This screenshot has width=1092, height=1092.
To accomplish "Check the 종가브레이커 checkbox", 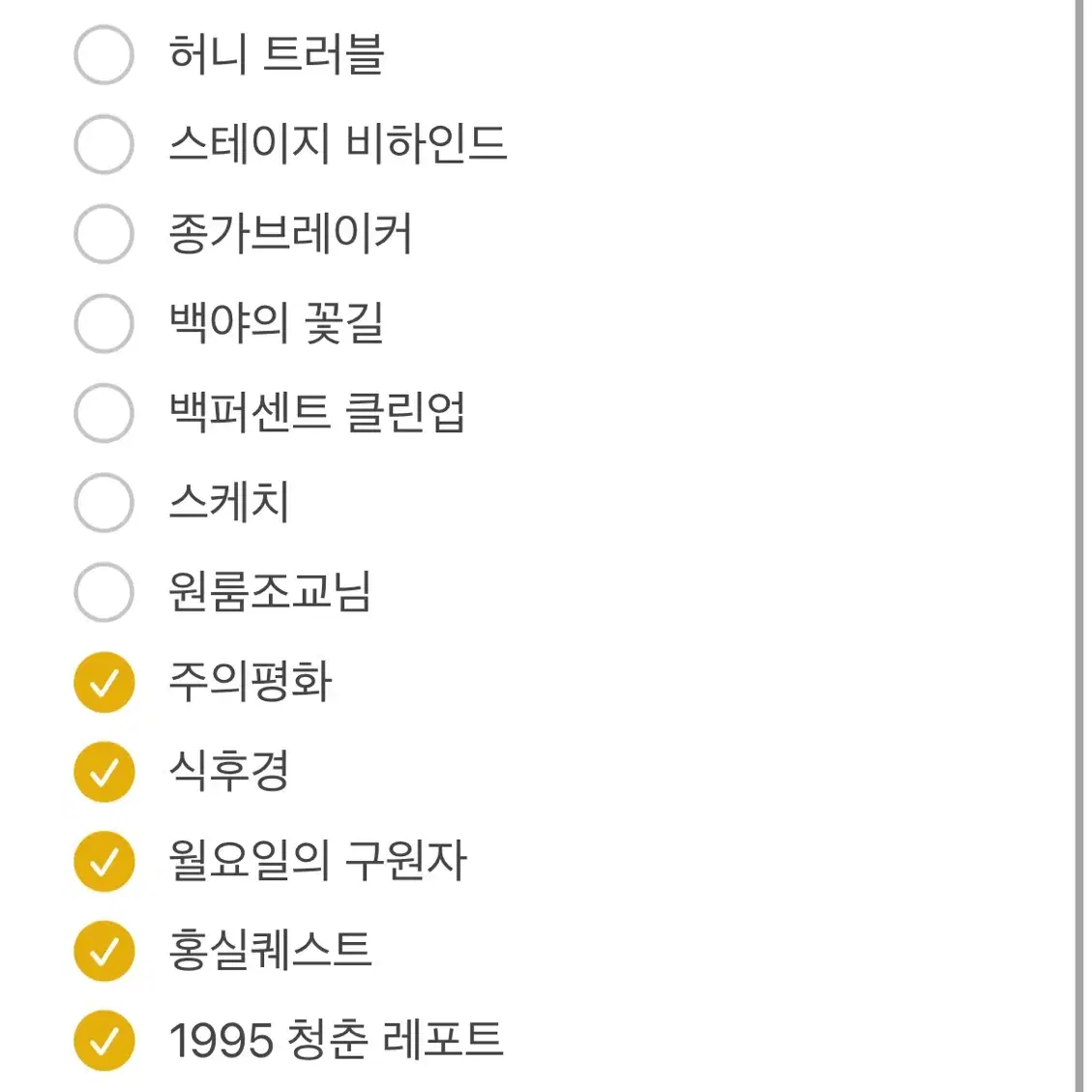I will click(x=103, y=234).
